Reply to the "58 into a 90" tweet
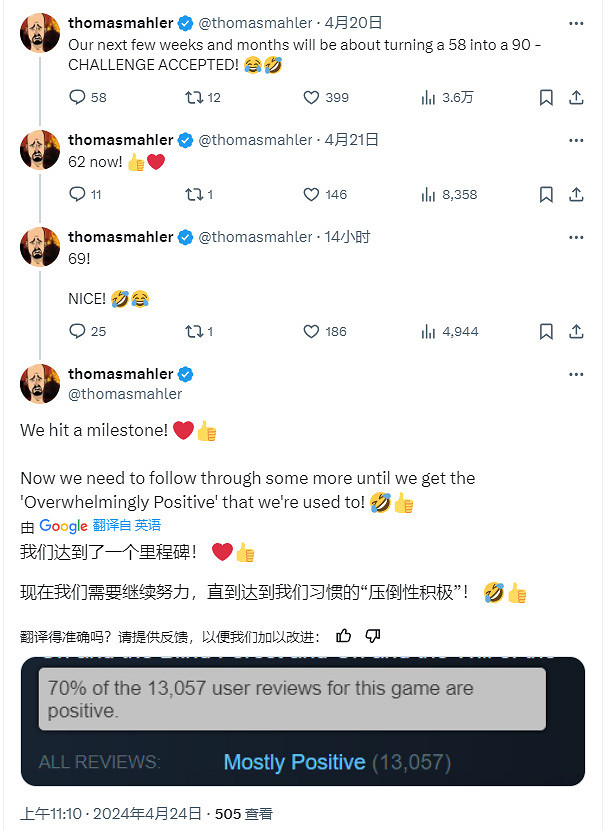 [79, 97]
